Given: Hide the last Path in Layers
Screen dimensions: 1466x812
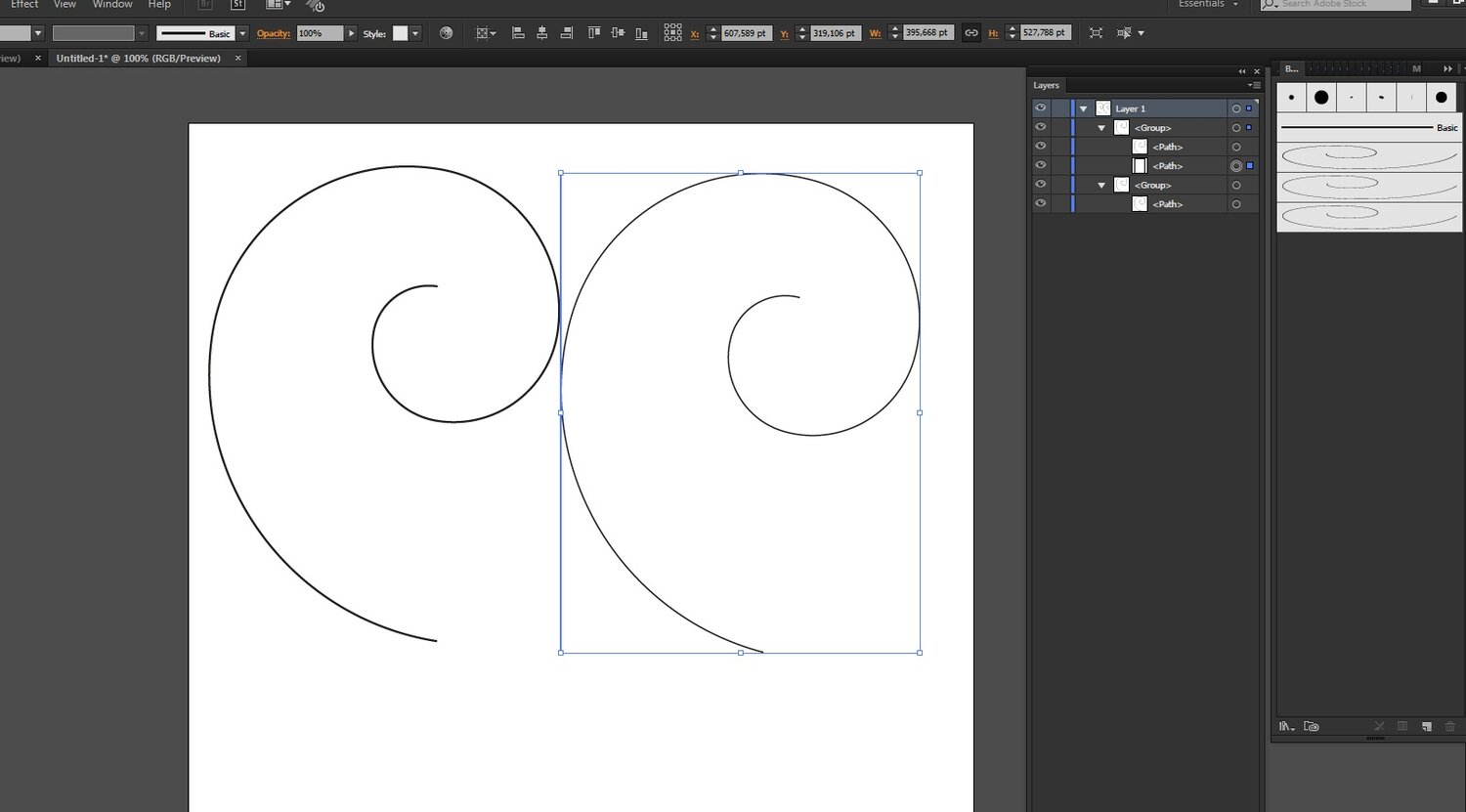Looking at the screenshot, I should tap(1040, 203).
